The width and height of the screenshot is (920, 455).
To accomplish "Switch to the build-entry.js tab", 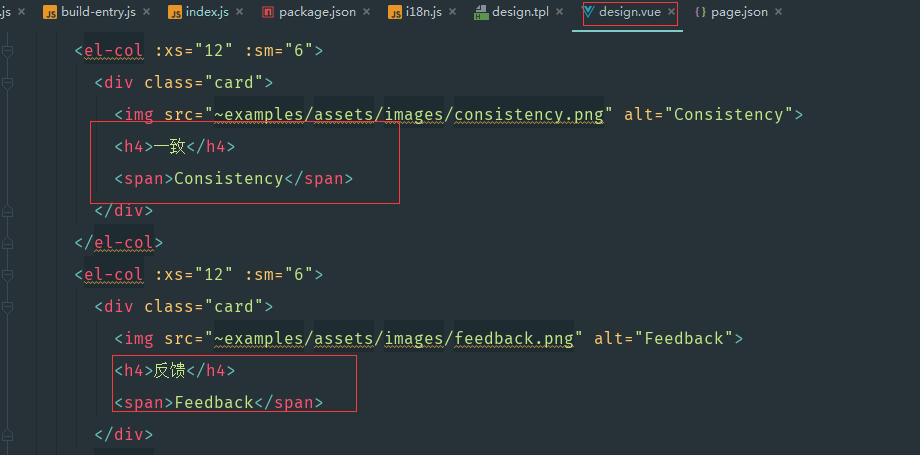I will click(x=98, y=12).
